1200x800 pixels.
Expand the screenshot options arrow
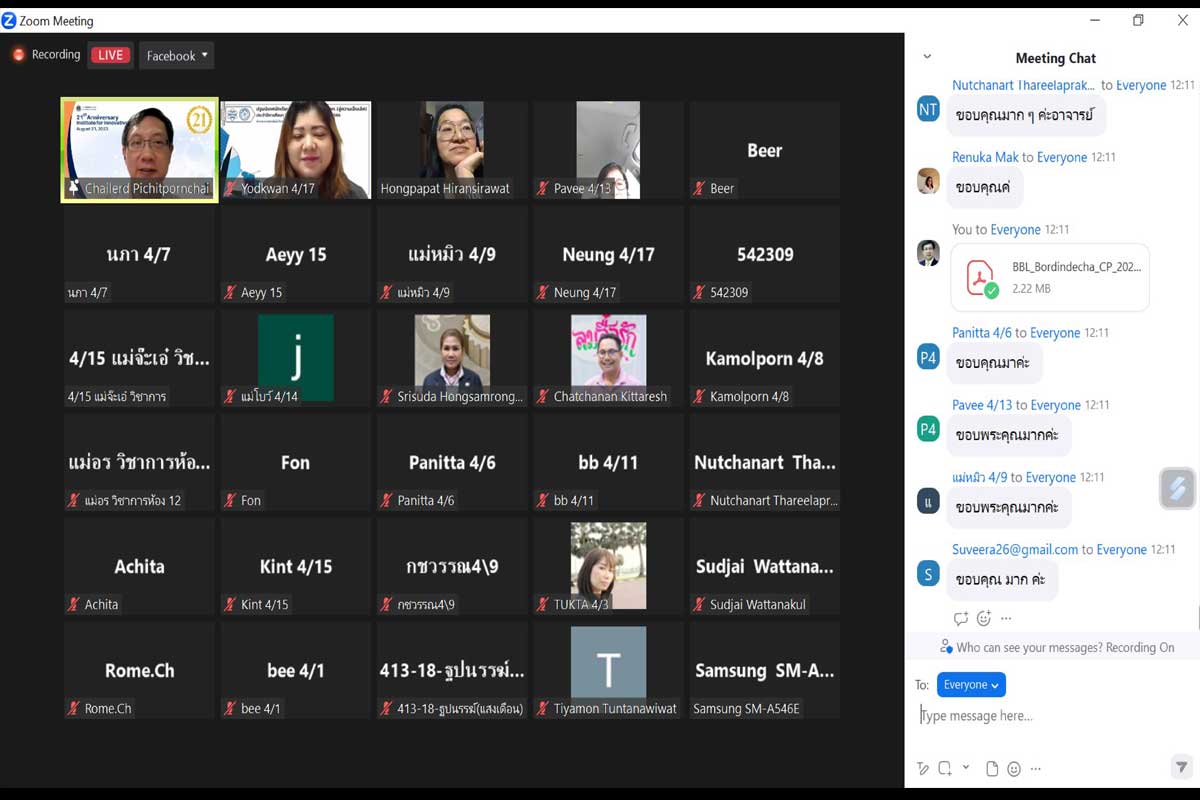pos(966,767)
